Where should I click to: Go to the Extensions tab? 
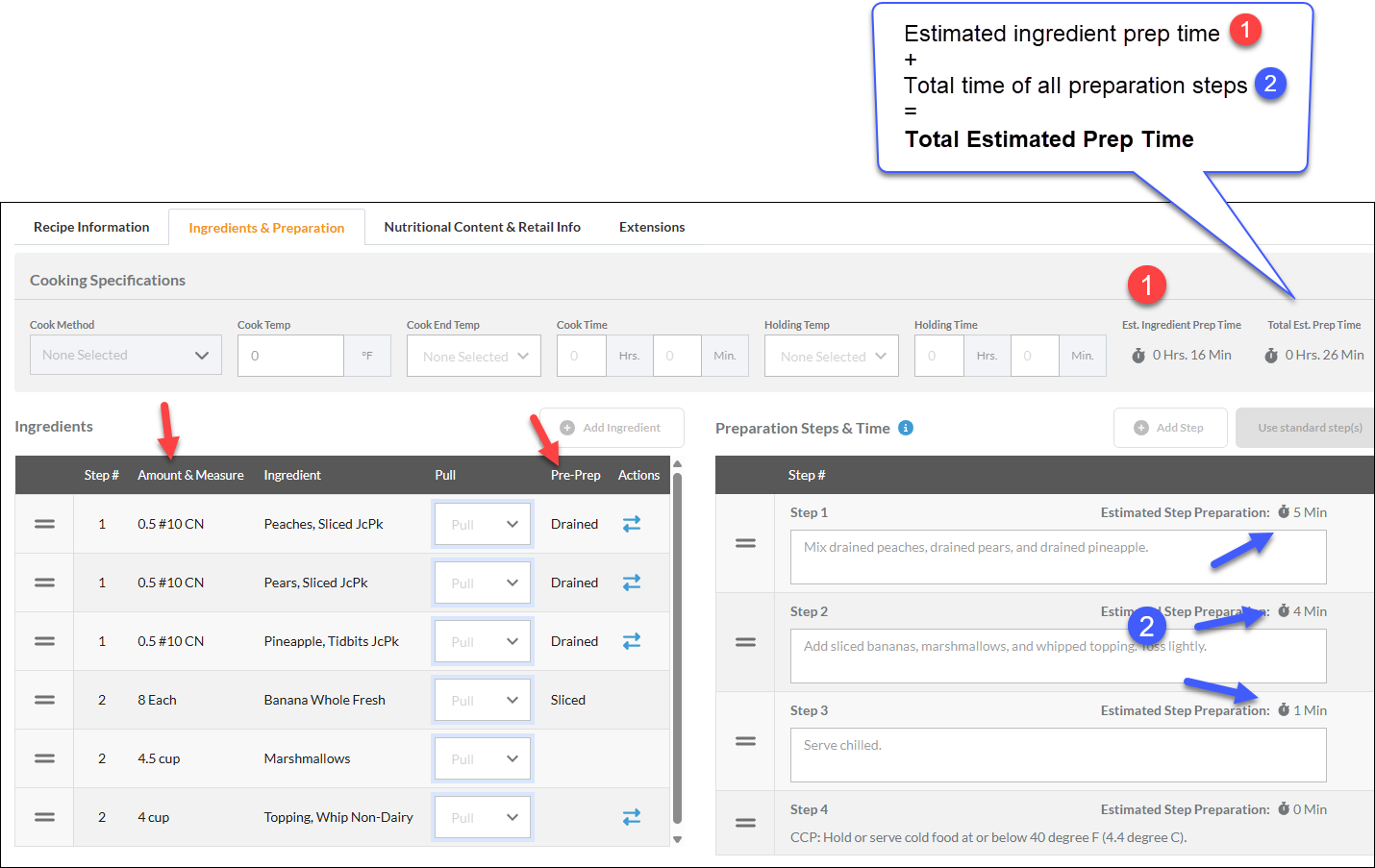click(652, 227)
